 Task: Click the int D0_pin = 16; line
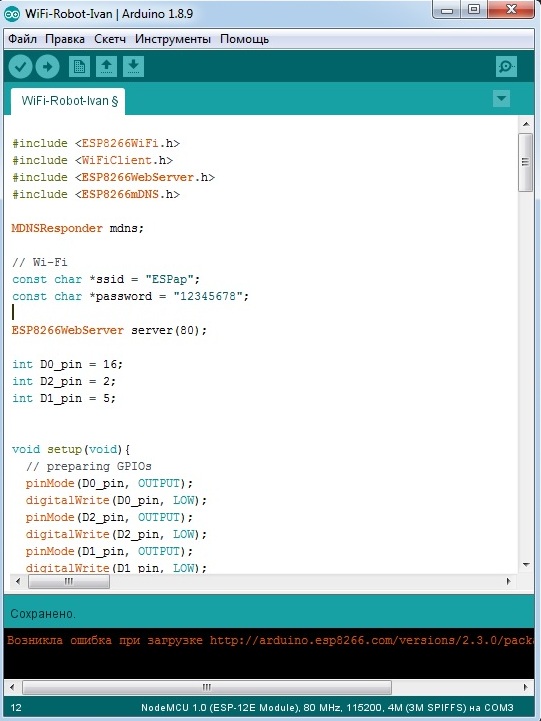tap(68, 365)
